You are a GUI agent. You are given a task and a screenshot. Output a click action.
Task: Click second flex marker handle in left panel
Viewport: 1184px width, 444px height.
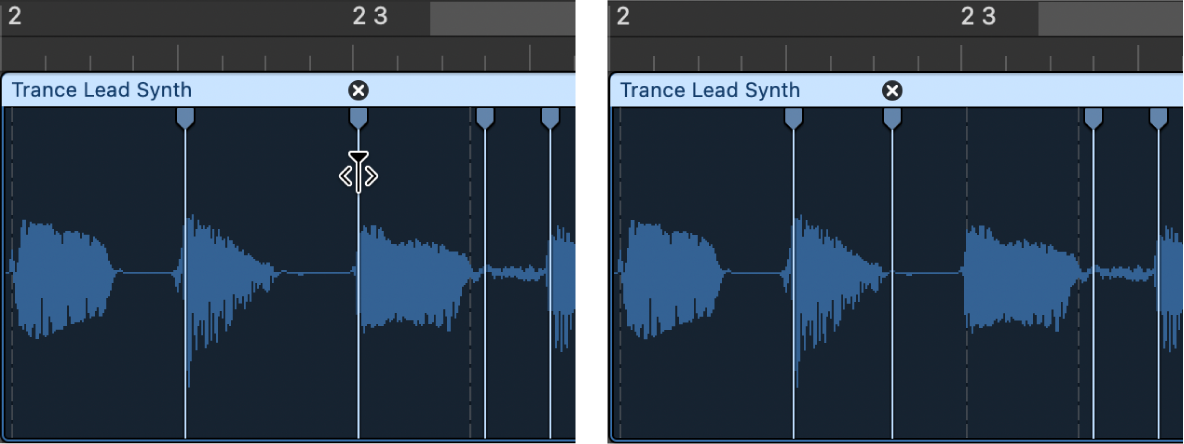[x=358, y=119]
